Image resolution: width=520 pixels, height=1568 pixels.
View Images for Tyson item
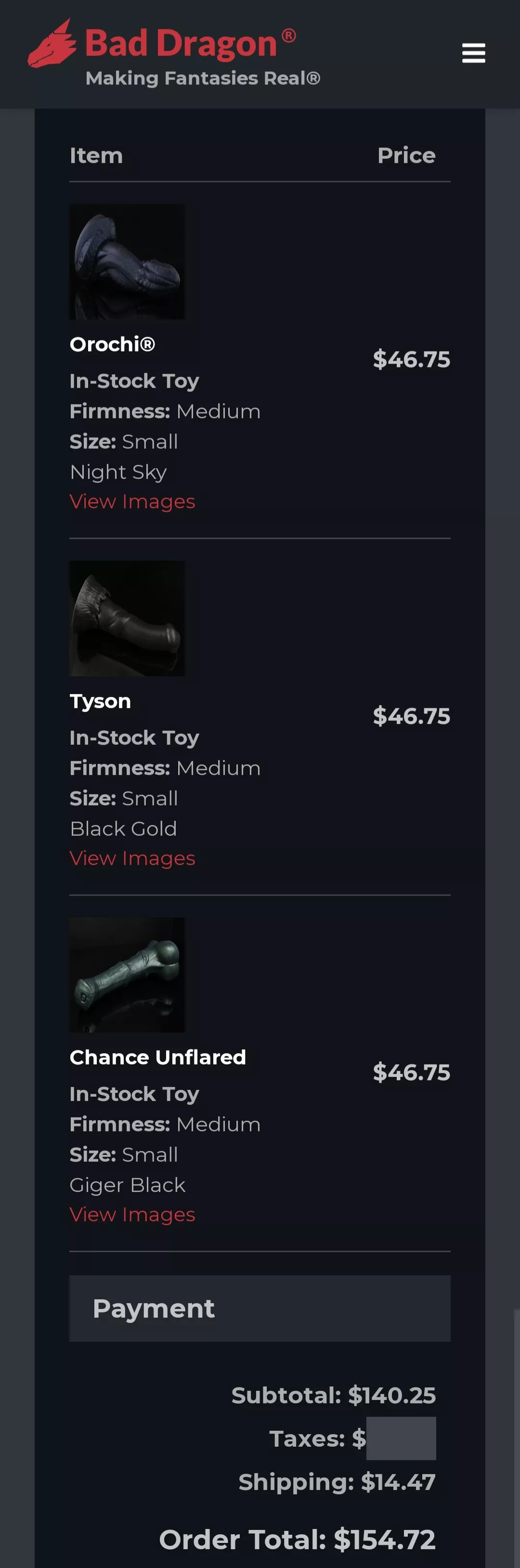132,858
